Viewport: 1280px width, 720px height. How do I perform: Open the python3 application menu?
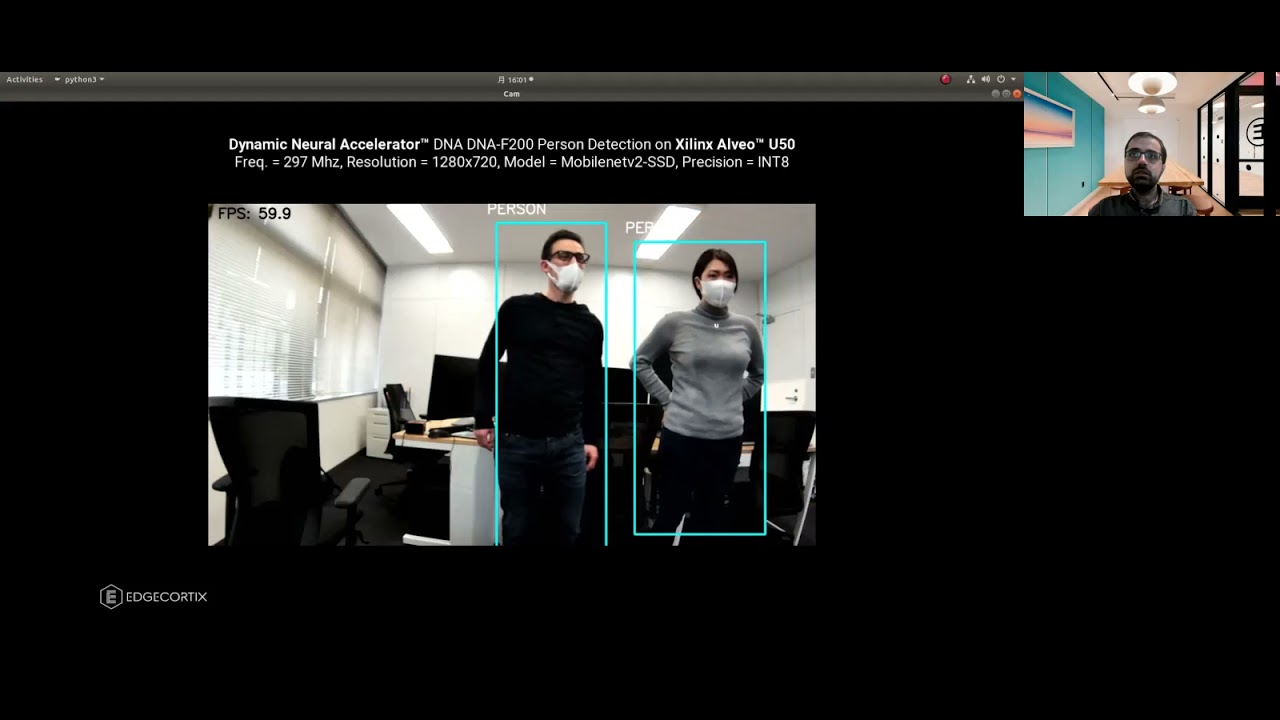tap(80, 79)
